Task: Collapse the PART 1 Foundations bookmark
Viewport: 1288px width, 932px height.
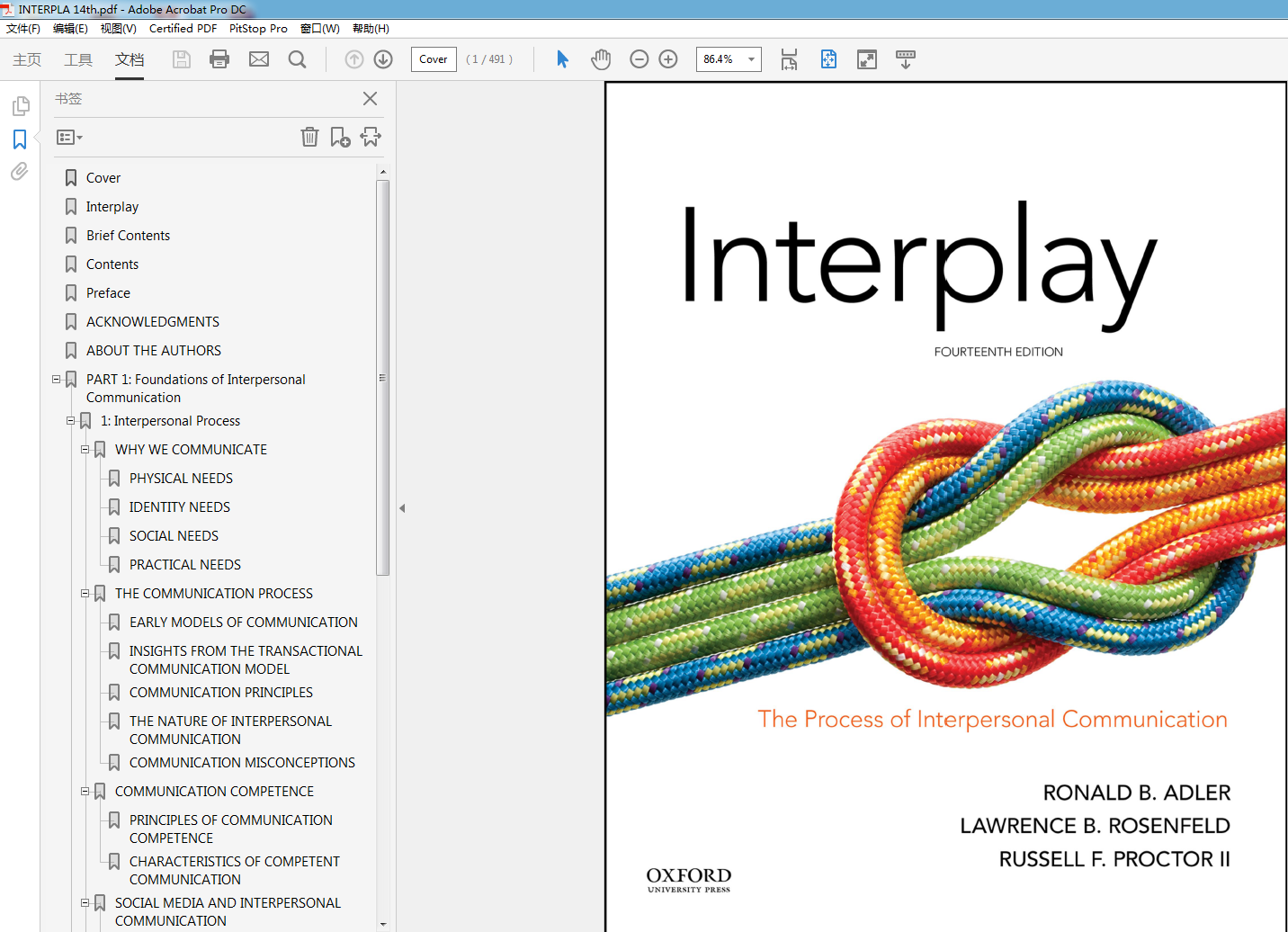Action: [57, 380]
